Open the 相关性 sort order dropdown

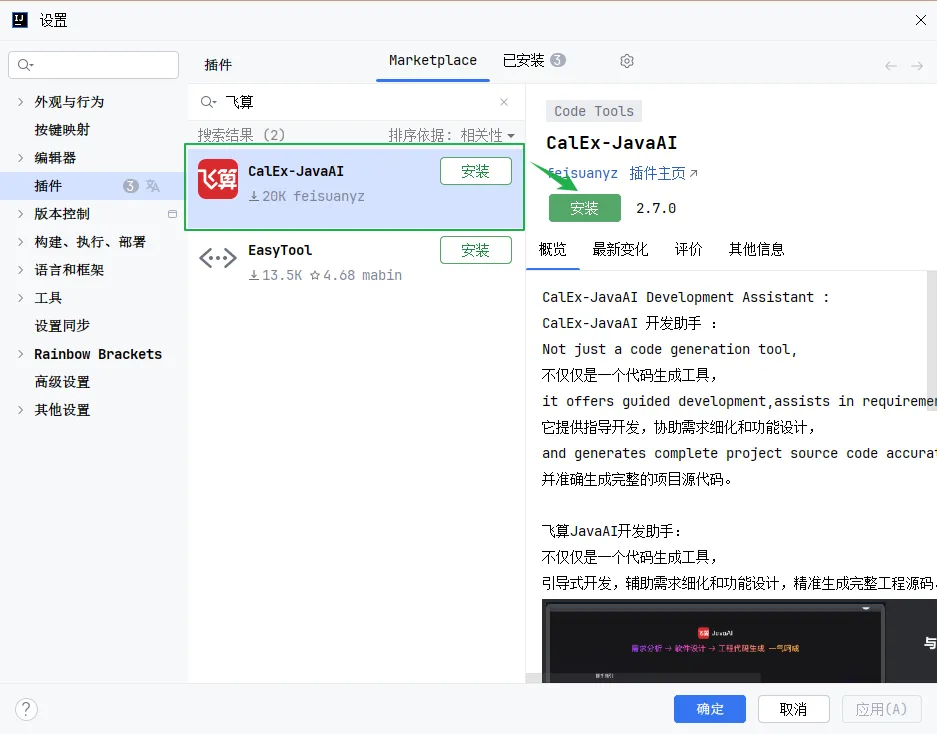[481, 134]
